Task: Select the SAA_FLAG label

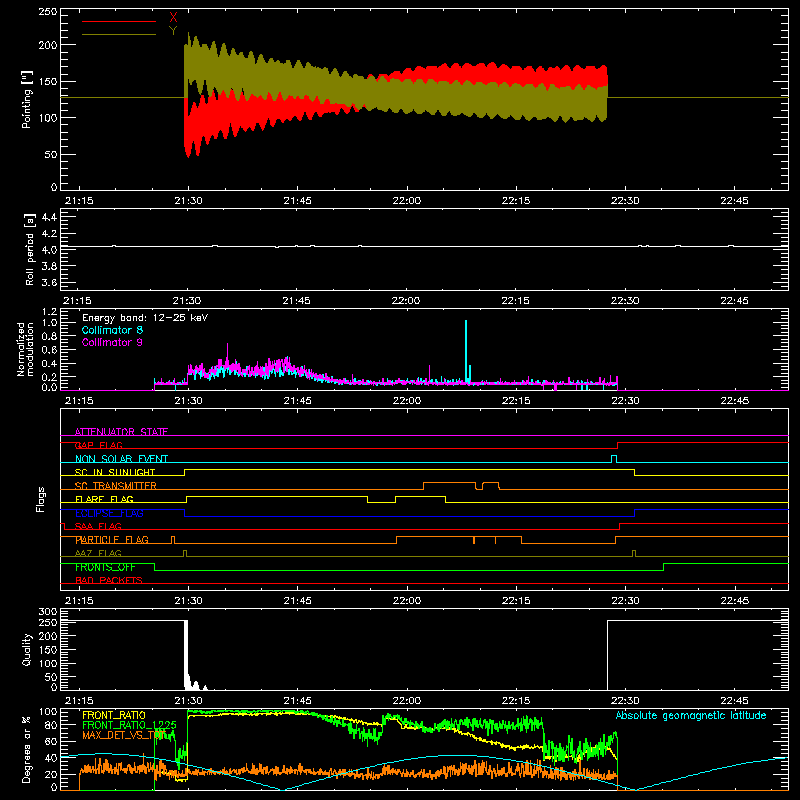Action: coord(98,526)
